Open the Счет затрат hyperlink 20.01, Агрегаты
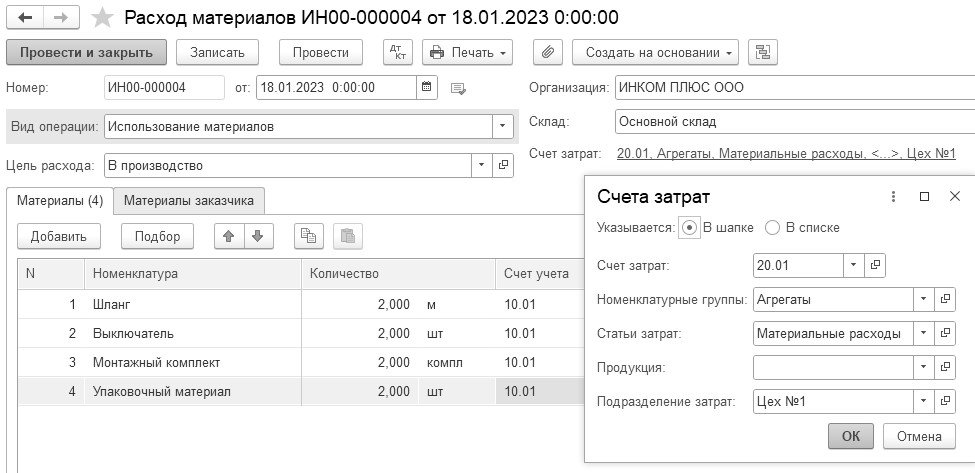This screenshot has width=975, height=473. (x=786, y=154)
